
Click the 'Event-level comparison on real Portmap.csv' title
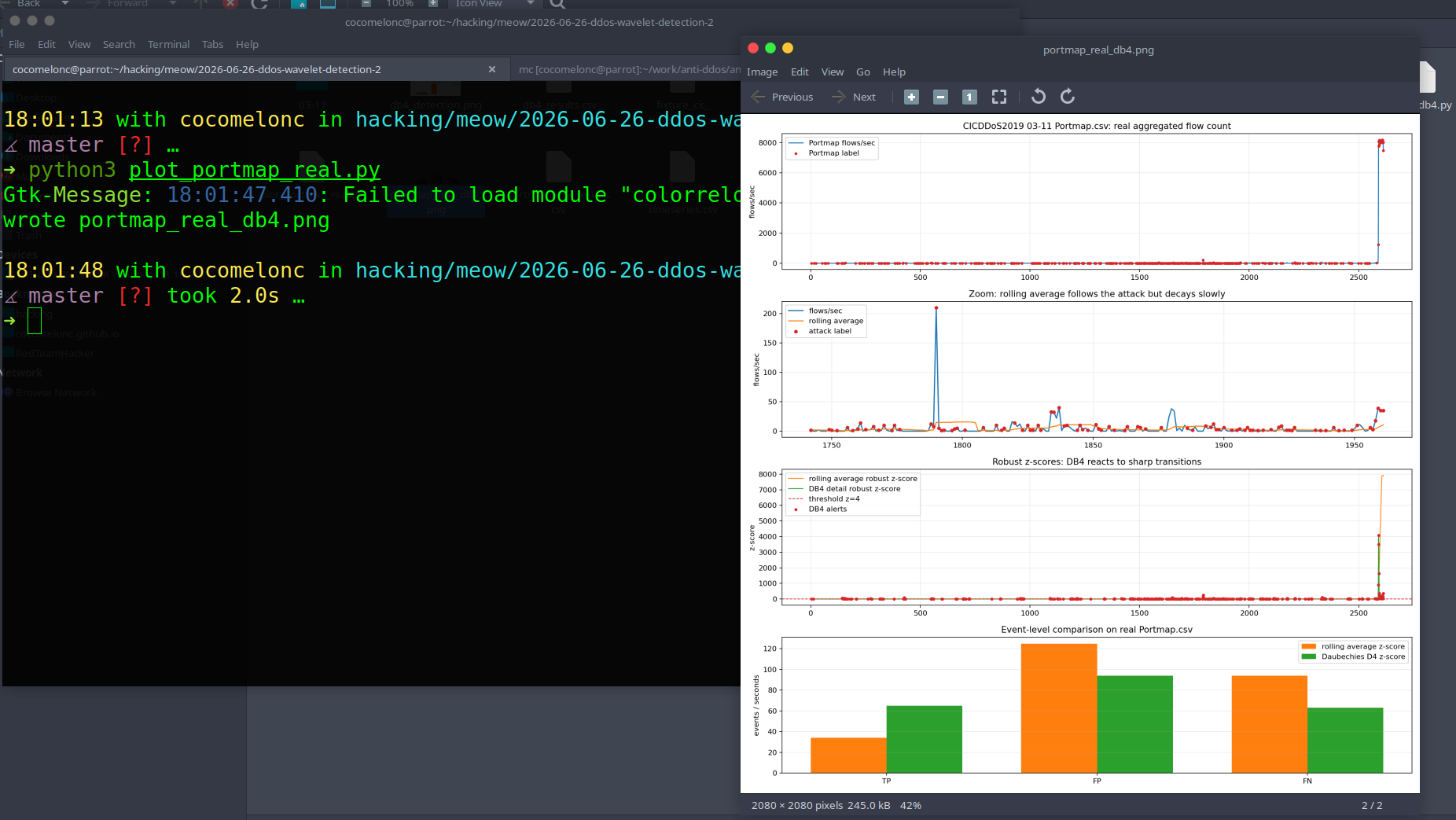pyautogui.click(x=1097, y=629)
